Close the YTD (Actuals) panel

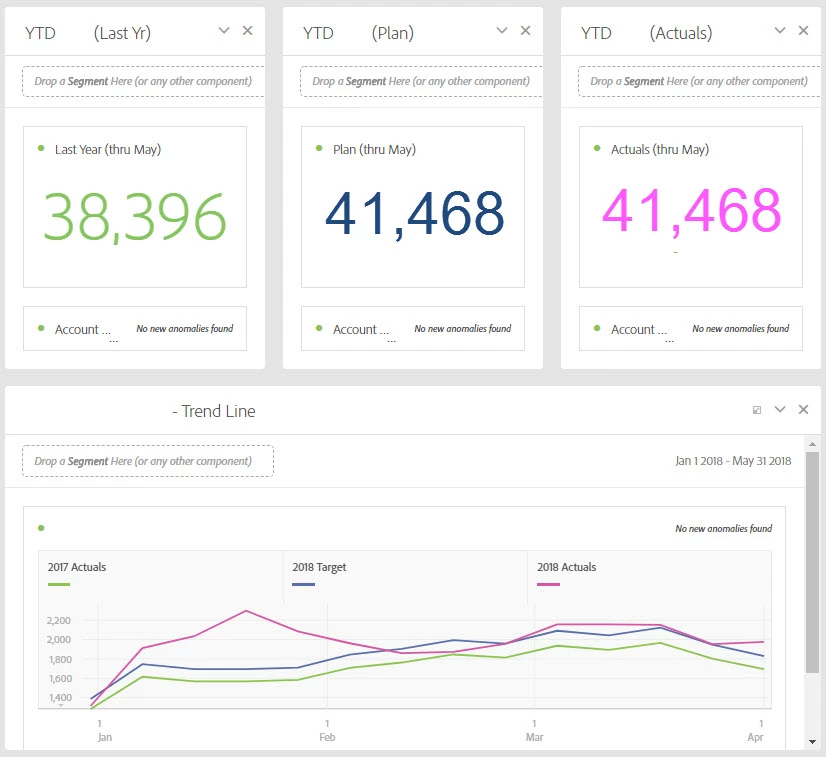(x=803, y=31)
